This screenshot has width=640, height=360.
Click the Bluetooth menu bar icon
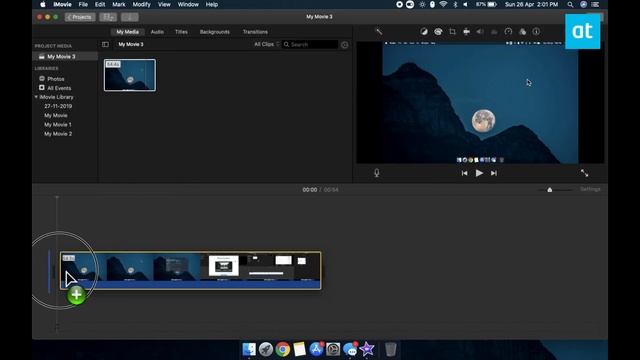point(455,4)
